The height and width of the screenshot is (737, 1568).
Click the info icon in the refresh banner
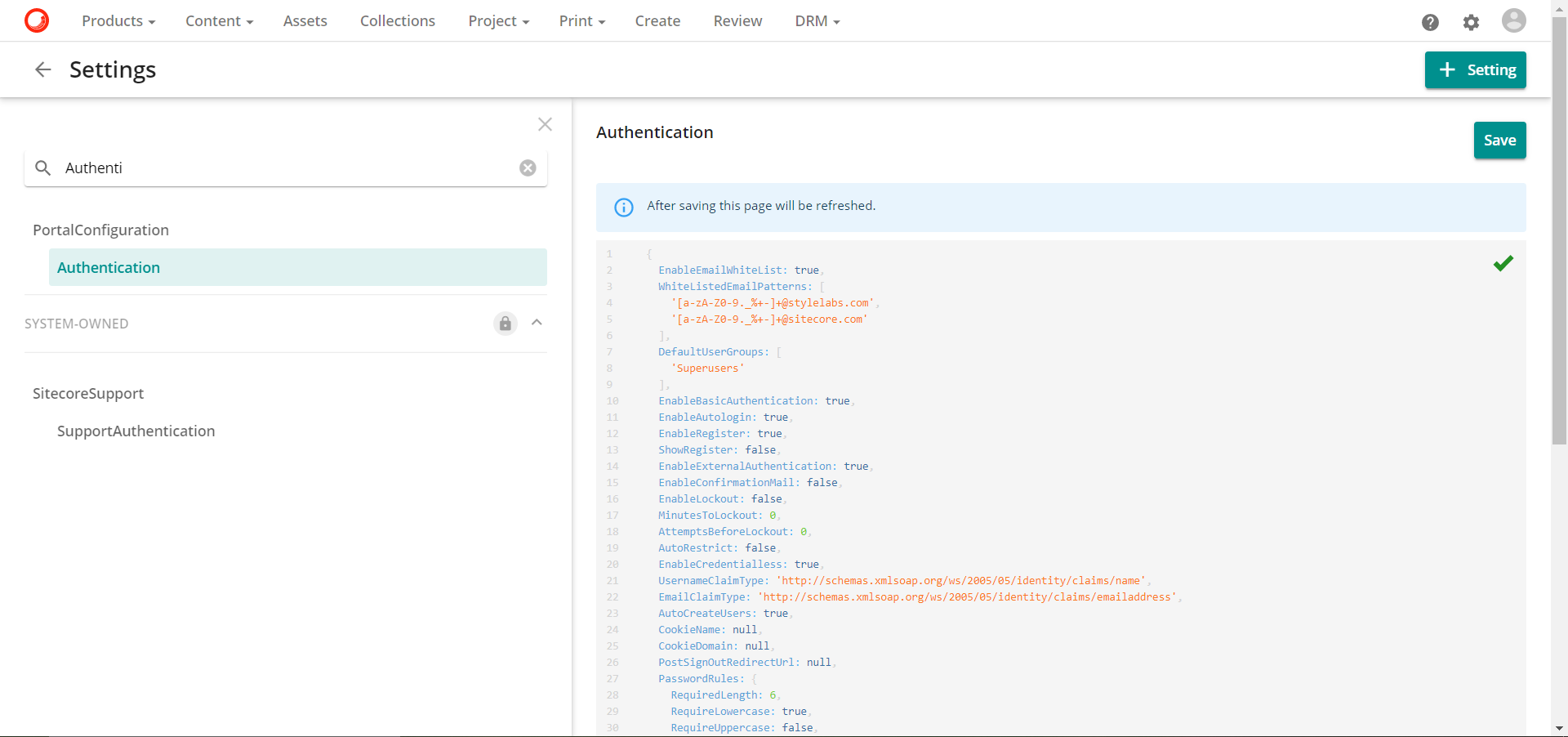coord(623,208)
